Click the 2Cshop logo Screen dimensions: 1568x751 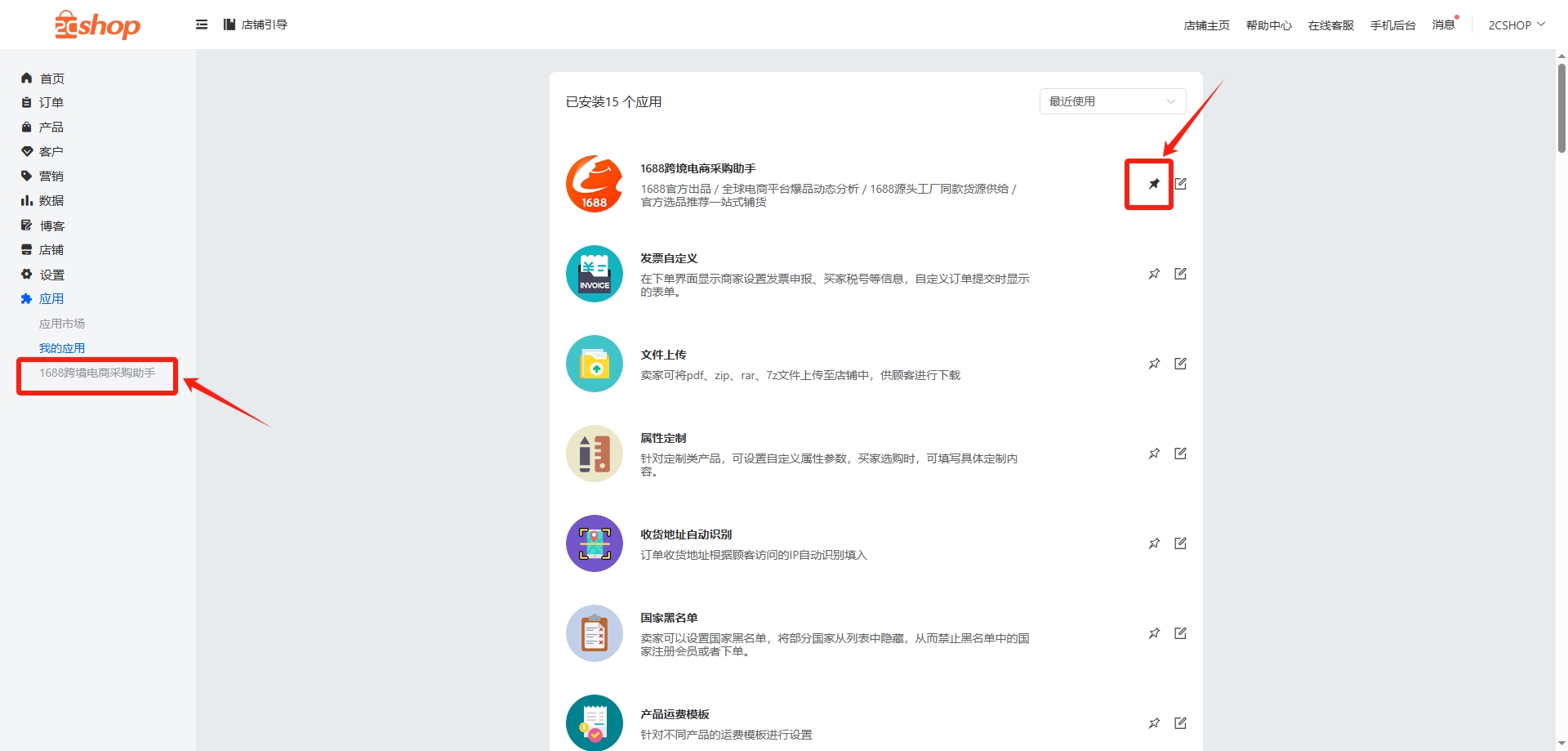pyautogui.click(x=97, y=25)
